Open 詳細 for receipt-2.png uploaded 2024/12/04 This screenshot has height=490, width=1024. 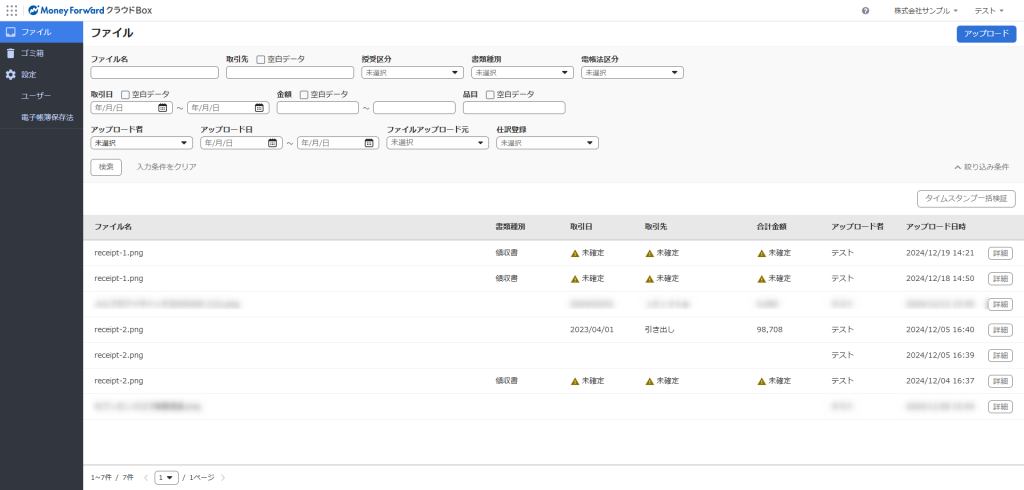(1000, 381)
